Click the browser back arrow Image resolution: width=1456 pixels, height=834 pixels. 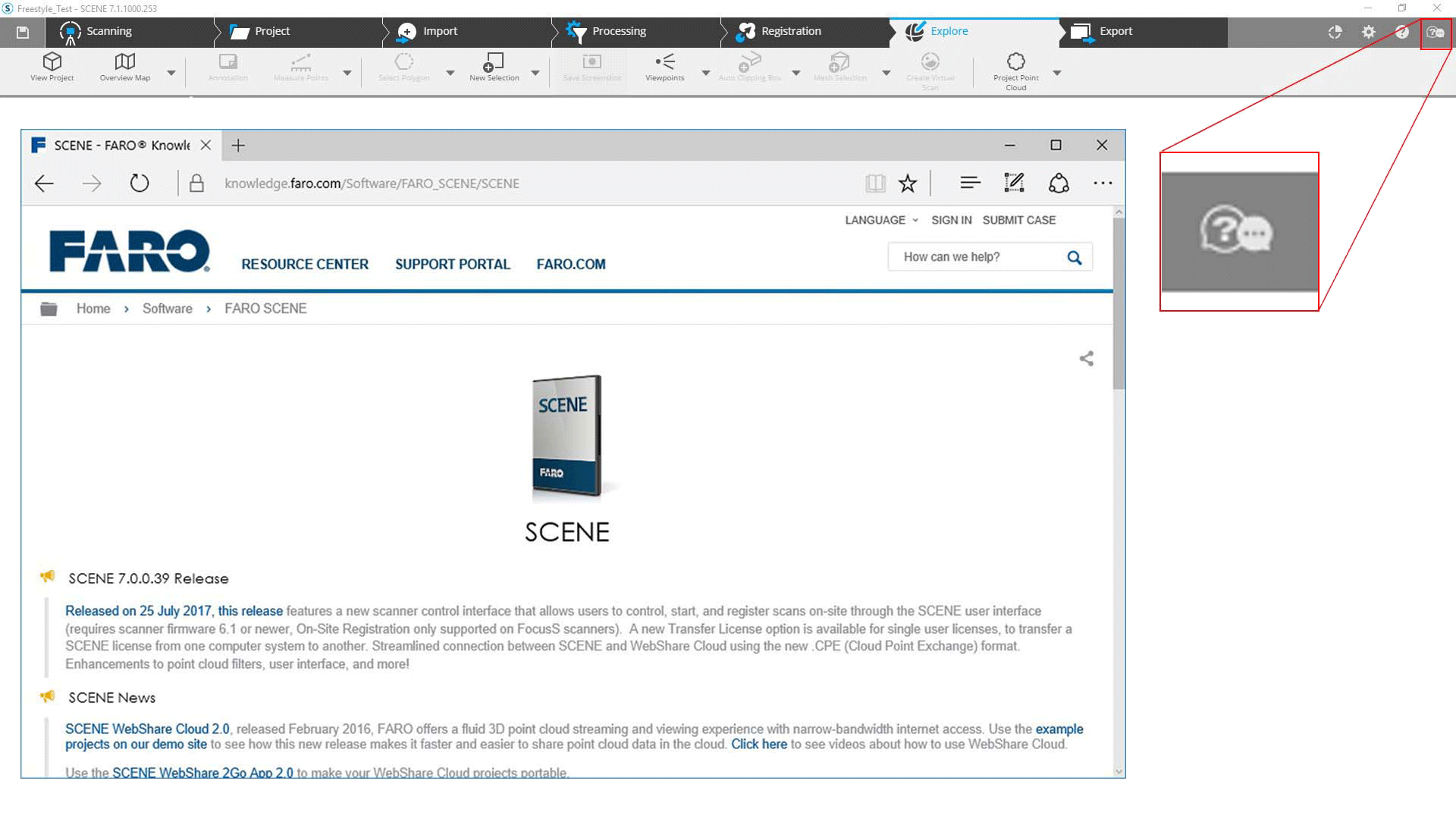point(44,183)
